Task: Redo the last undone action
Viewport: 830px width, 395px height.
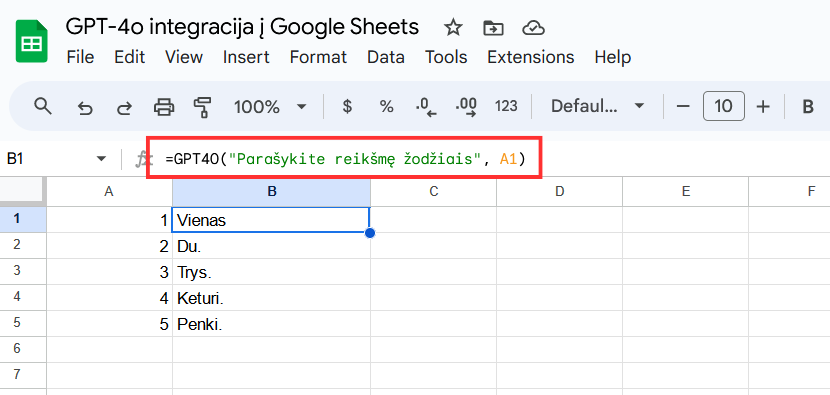Action: 124,108
